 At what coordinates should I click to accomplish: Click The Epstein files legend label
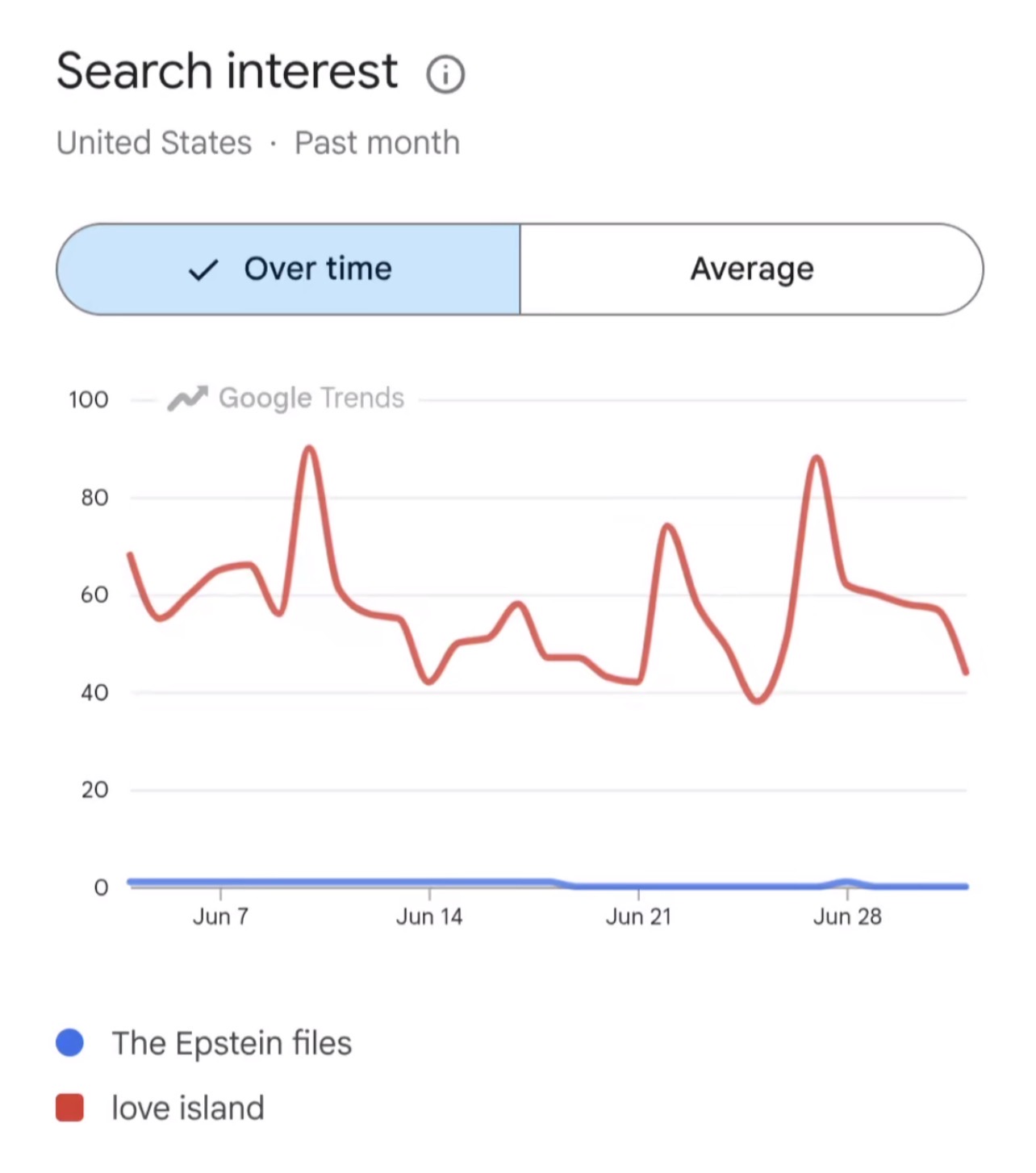click(232, 1043)
